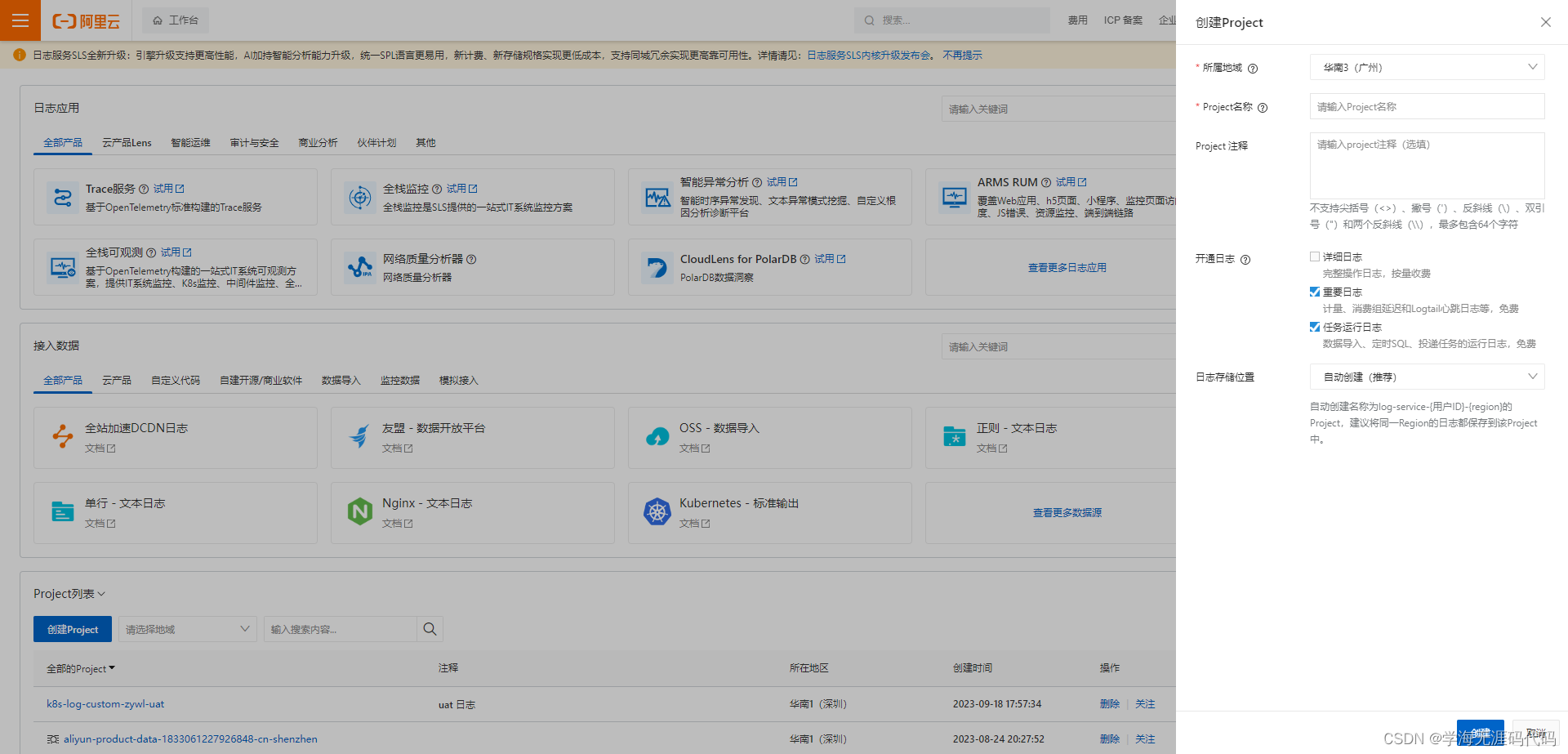Open aliyun-product-data-1833061227926848-cn-shenzhen project
Viewport: 1568px width, 754px height.
pos(190,738)
